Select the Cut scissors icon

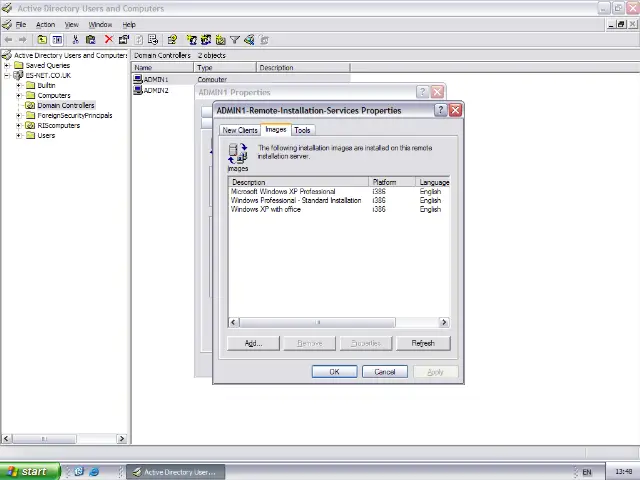pos(75,40)
